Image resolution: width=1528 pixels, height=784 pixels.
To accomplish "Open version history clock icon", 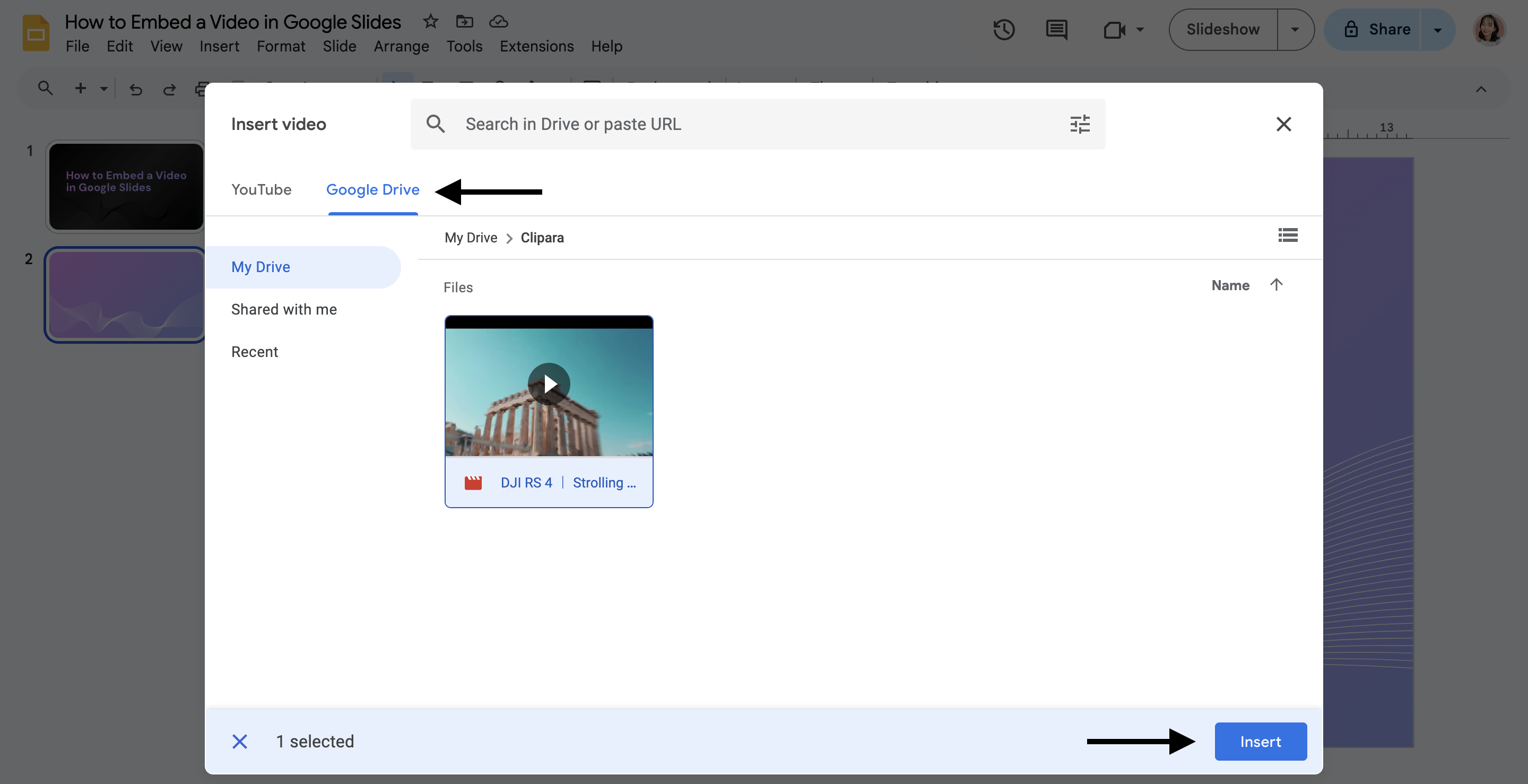I will [1004, 30].
